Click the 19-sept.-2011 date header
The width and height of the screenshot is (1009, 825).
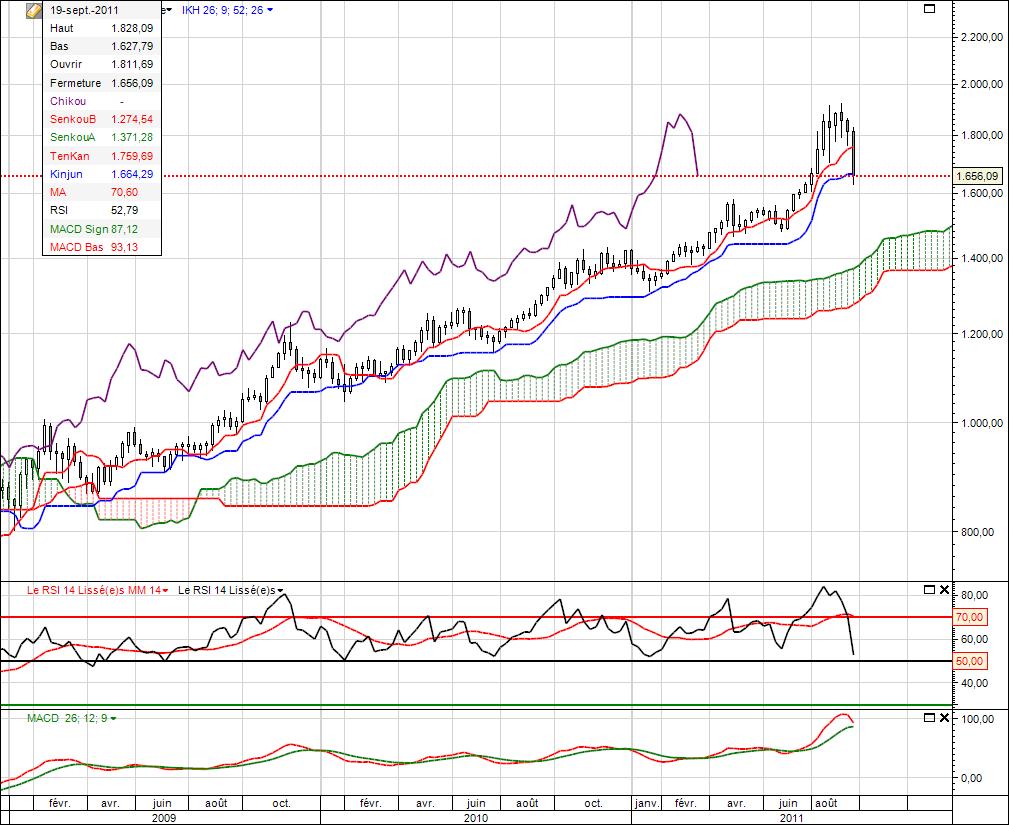pyautogui.click(x=86, y=10)
